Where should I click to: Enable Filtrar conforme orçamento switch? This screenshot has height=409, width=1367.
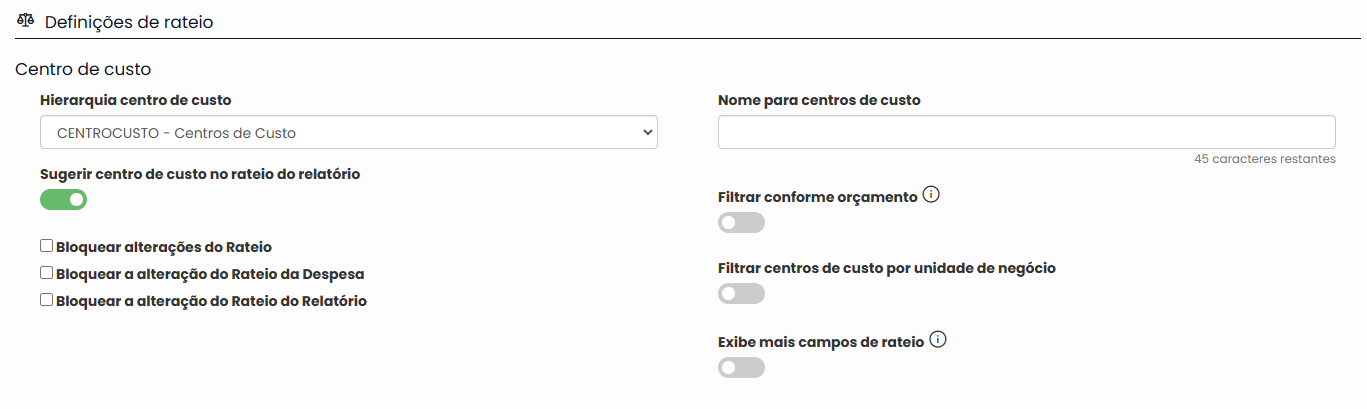[x=741, y=222]
